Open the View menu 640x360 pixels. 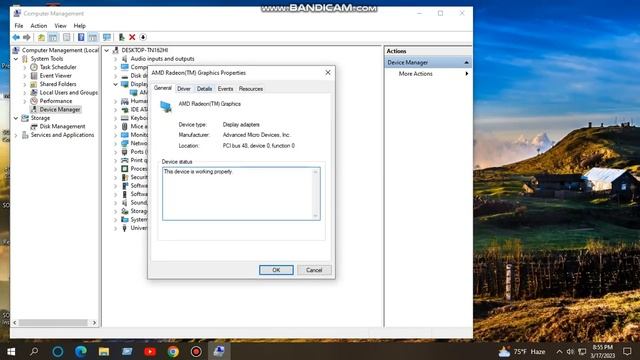pyautogui.click(x=60, y=26)
